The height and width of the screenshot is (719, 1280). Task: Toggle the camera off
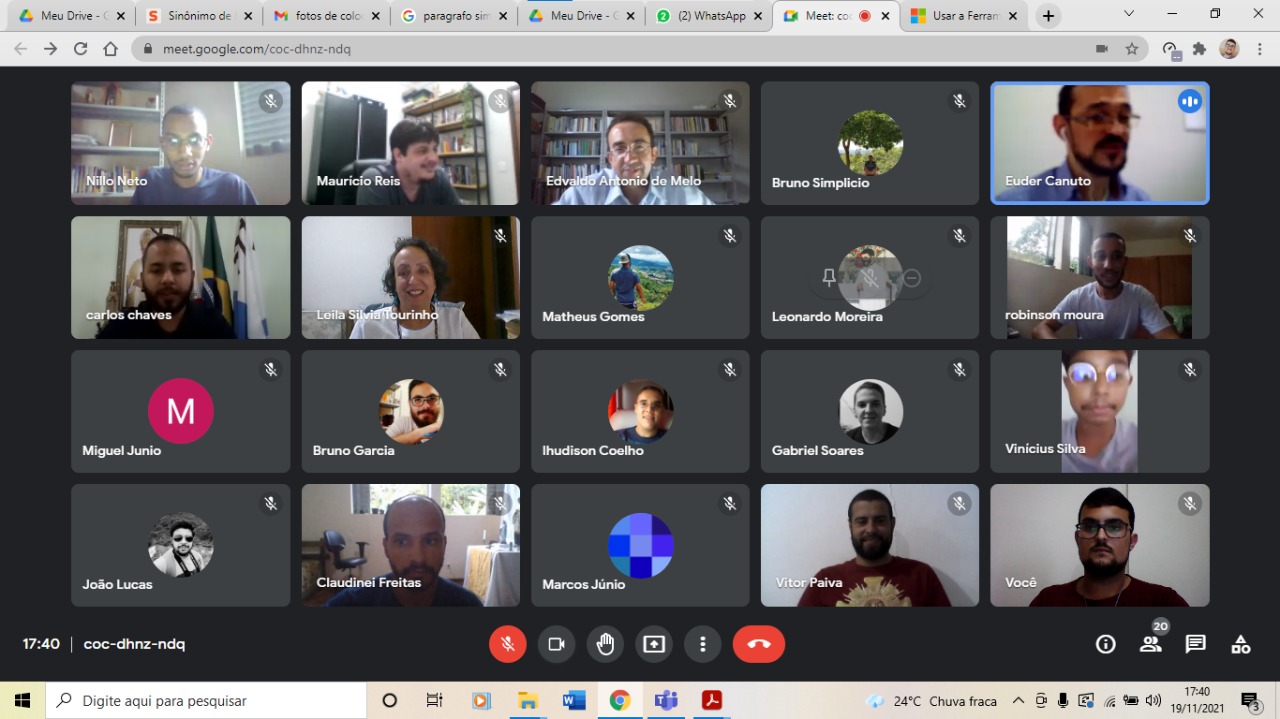557,644
